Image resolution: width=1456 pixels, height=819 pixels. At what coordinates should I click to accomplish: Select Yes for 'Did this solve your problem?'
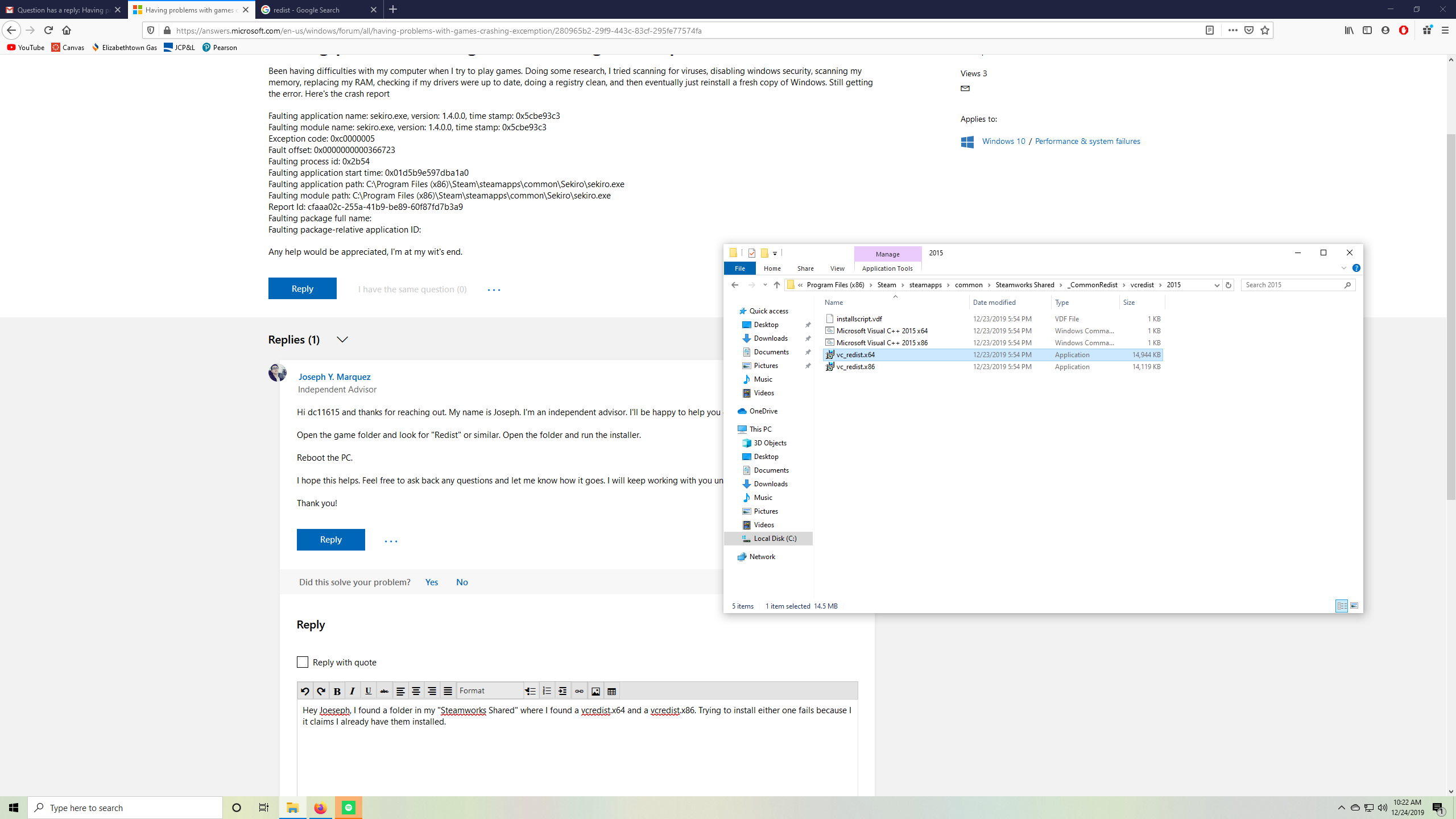click(x=431, y=582)
